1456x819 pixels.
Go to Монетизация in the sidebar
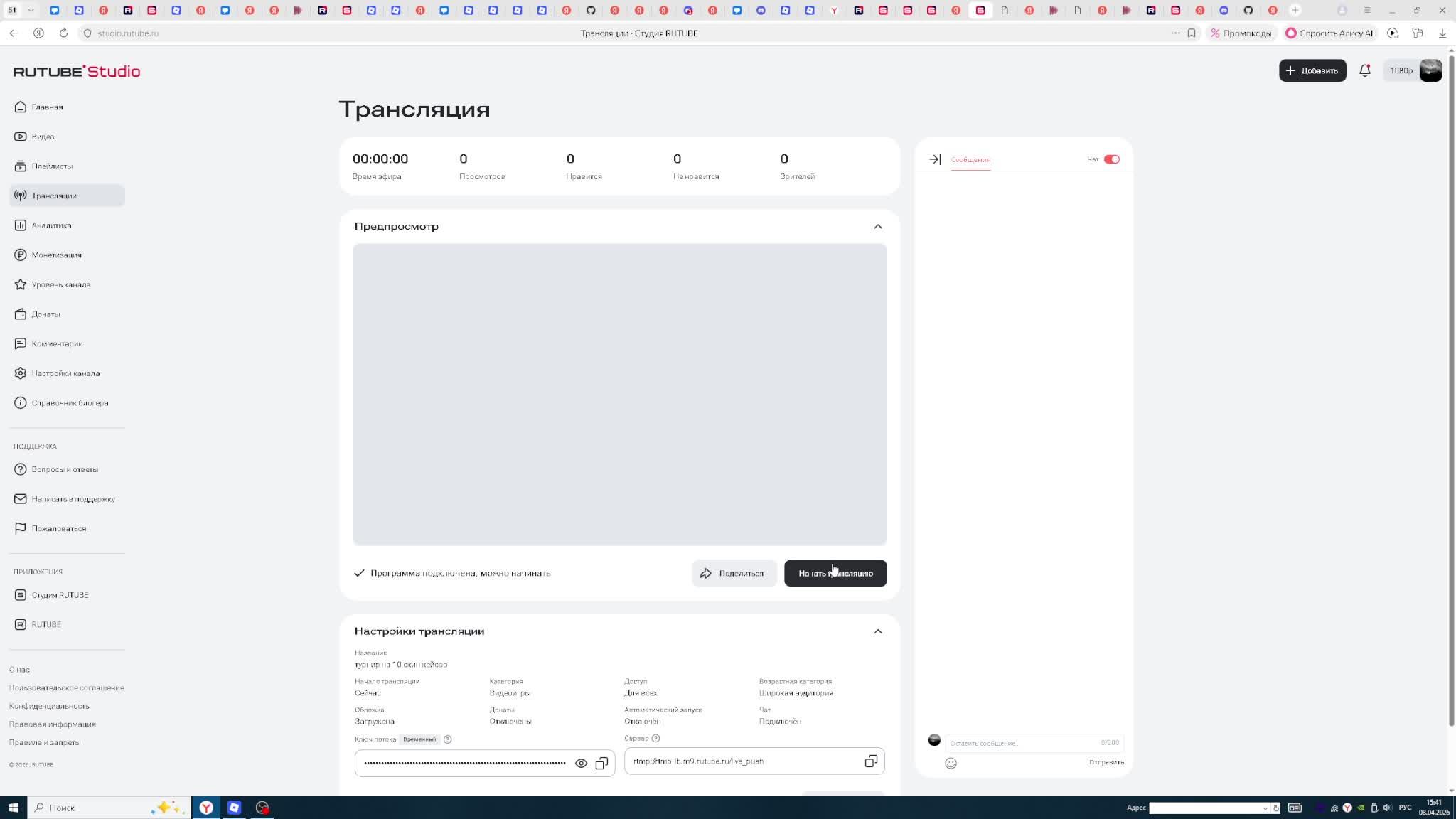tap(56, 255)
